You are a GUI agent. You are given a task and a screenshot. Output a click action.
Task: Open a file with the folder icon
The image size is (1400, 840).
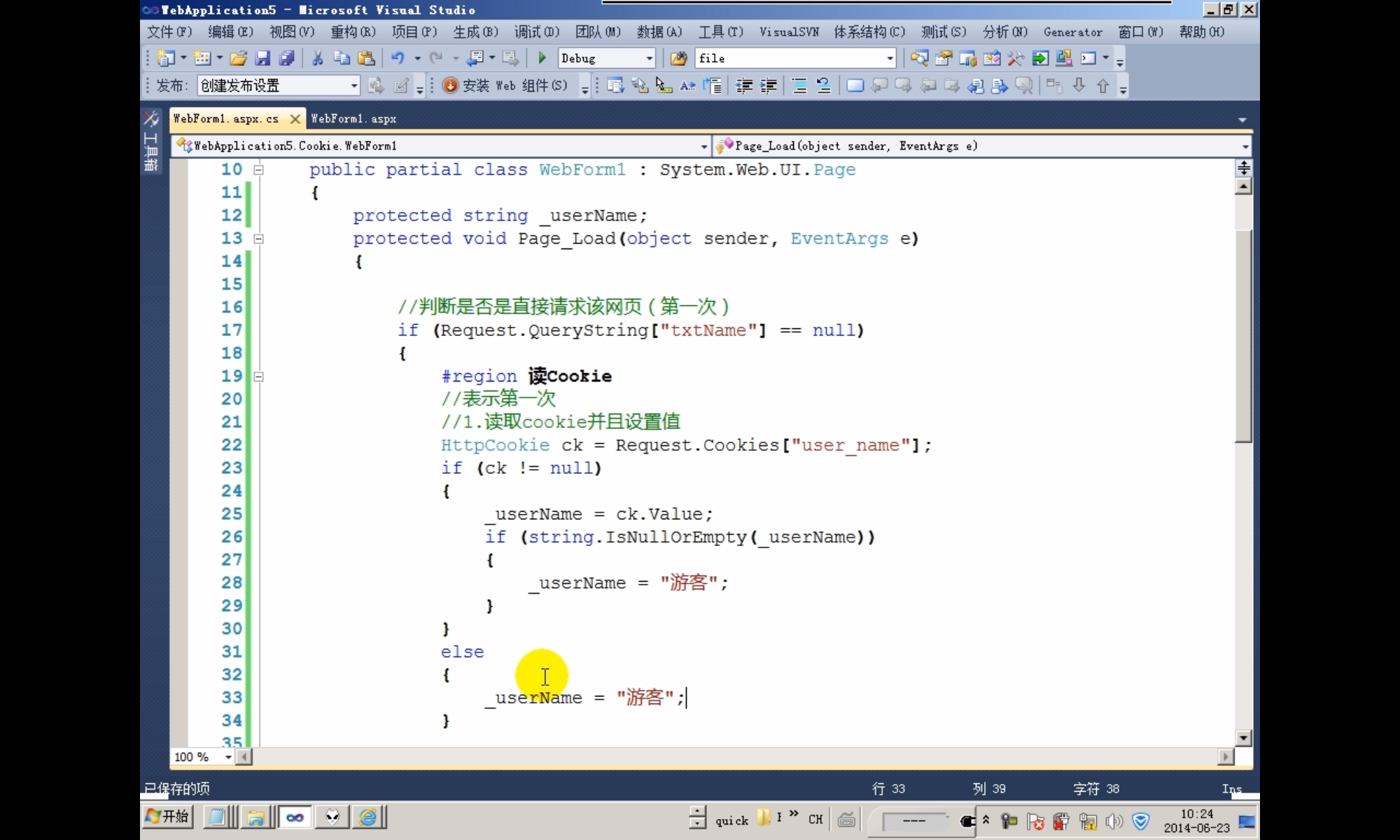point(238,58)
